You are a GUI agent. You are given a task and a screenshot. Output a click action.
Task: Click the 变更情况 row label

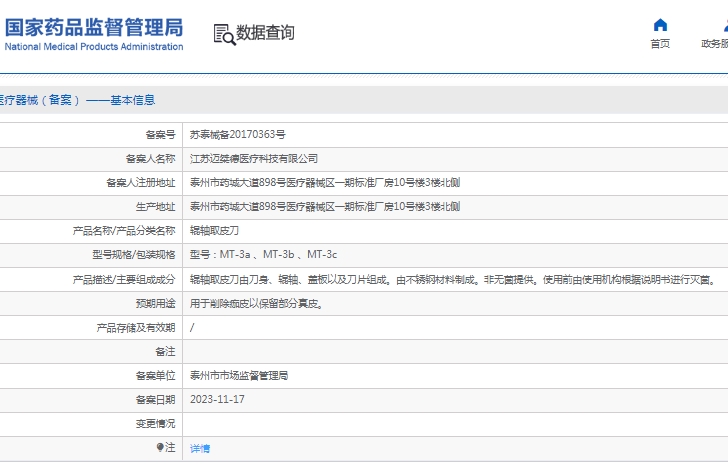[156, 424]
